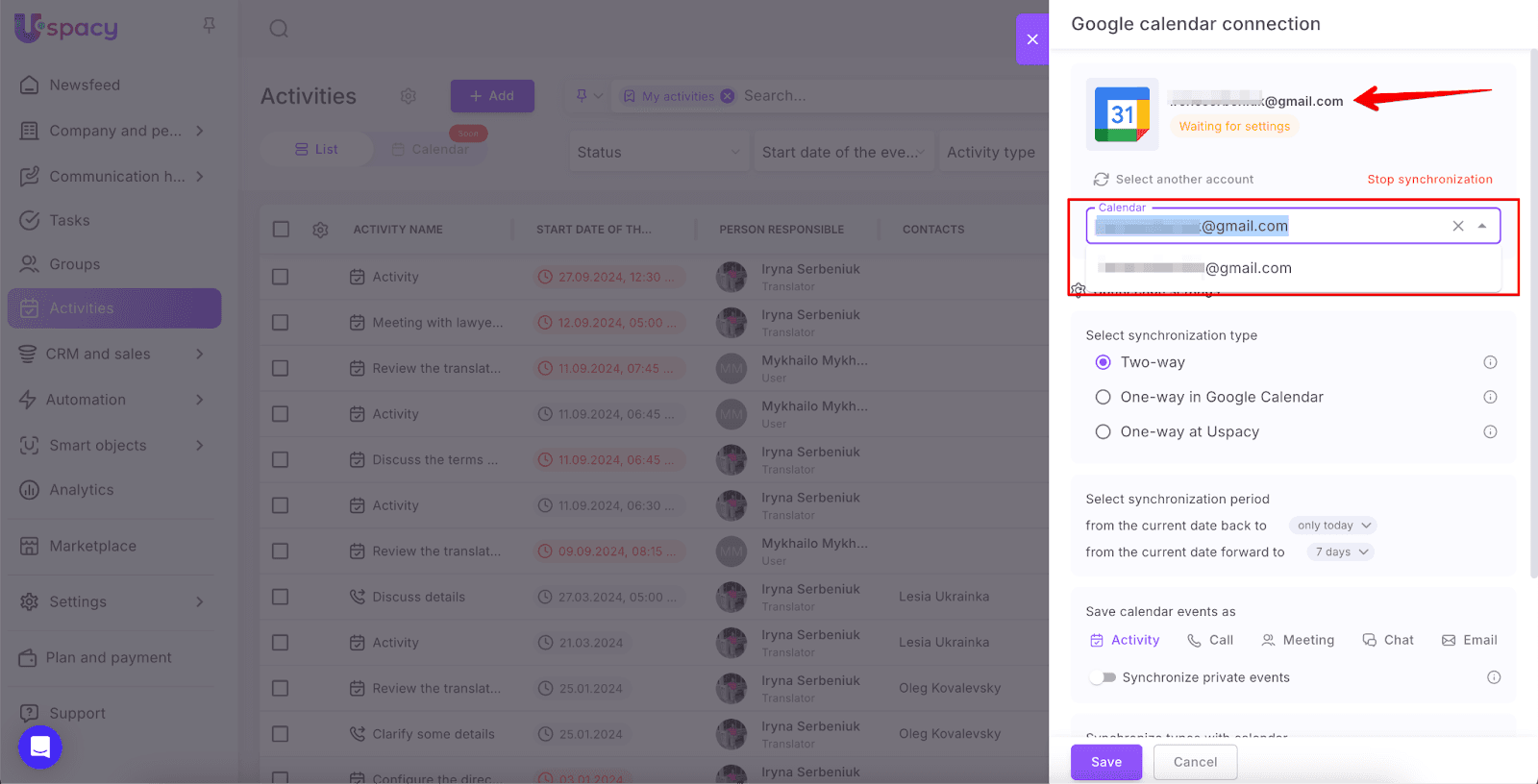Close the side panel with purple X
Viewport: 1538px width, 784px height.
pyautogui.click(x=1032, y=39)
